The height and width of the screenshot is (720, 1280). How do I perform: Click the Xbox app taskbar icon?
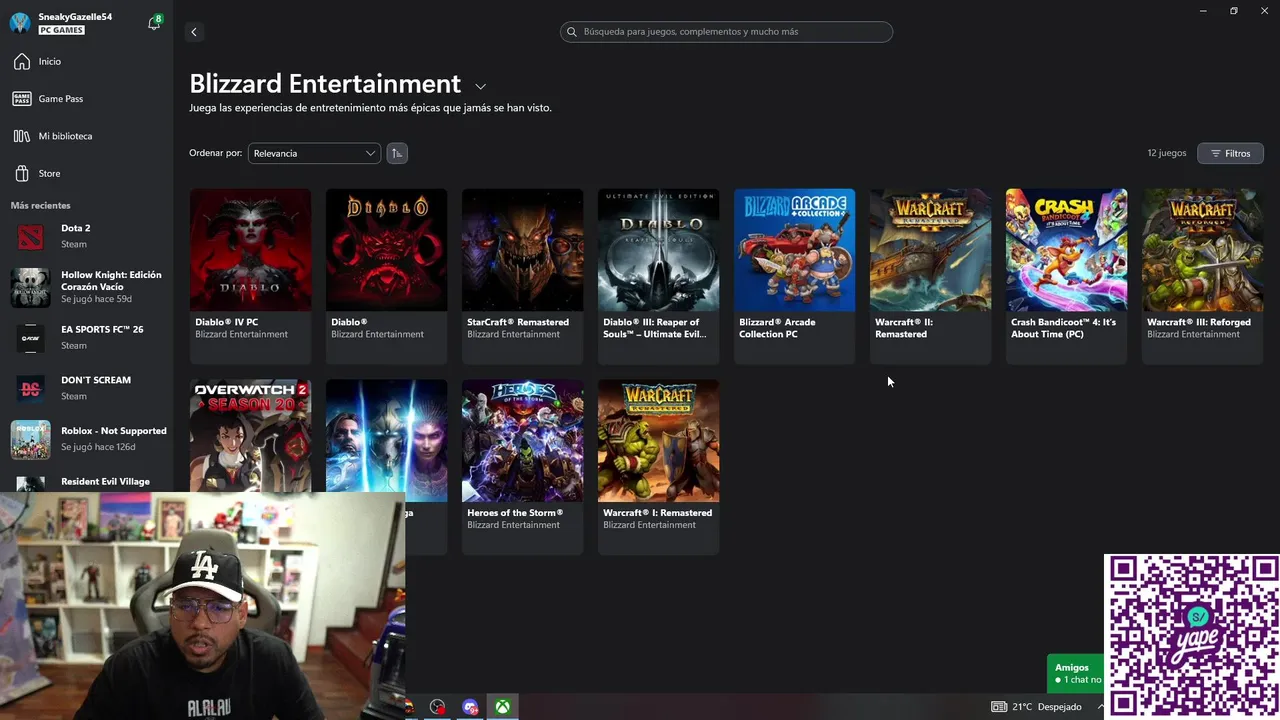[x=502, y=707]
